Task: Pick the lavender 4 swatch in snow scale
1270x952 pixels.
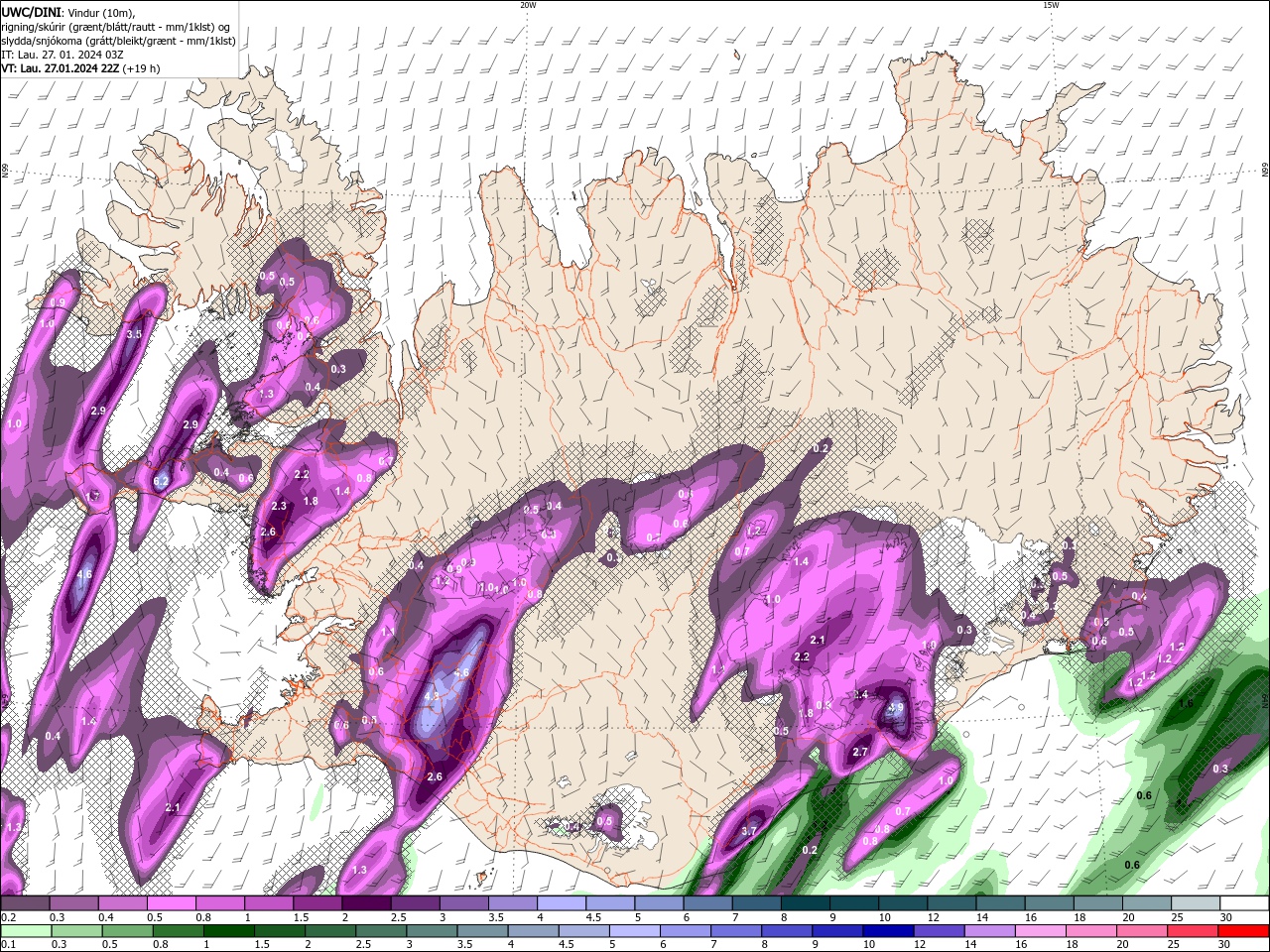Action: (x=560, y=903)
